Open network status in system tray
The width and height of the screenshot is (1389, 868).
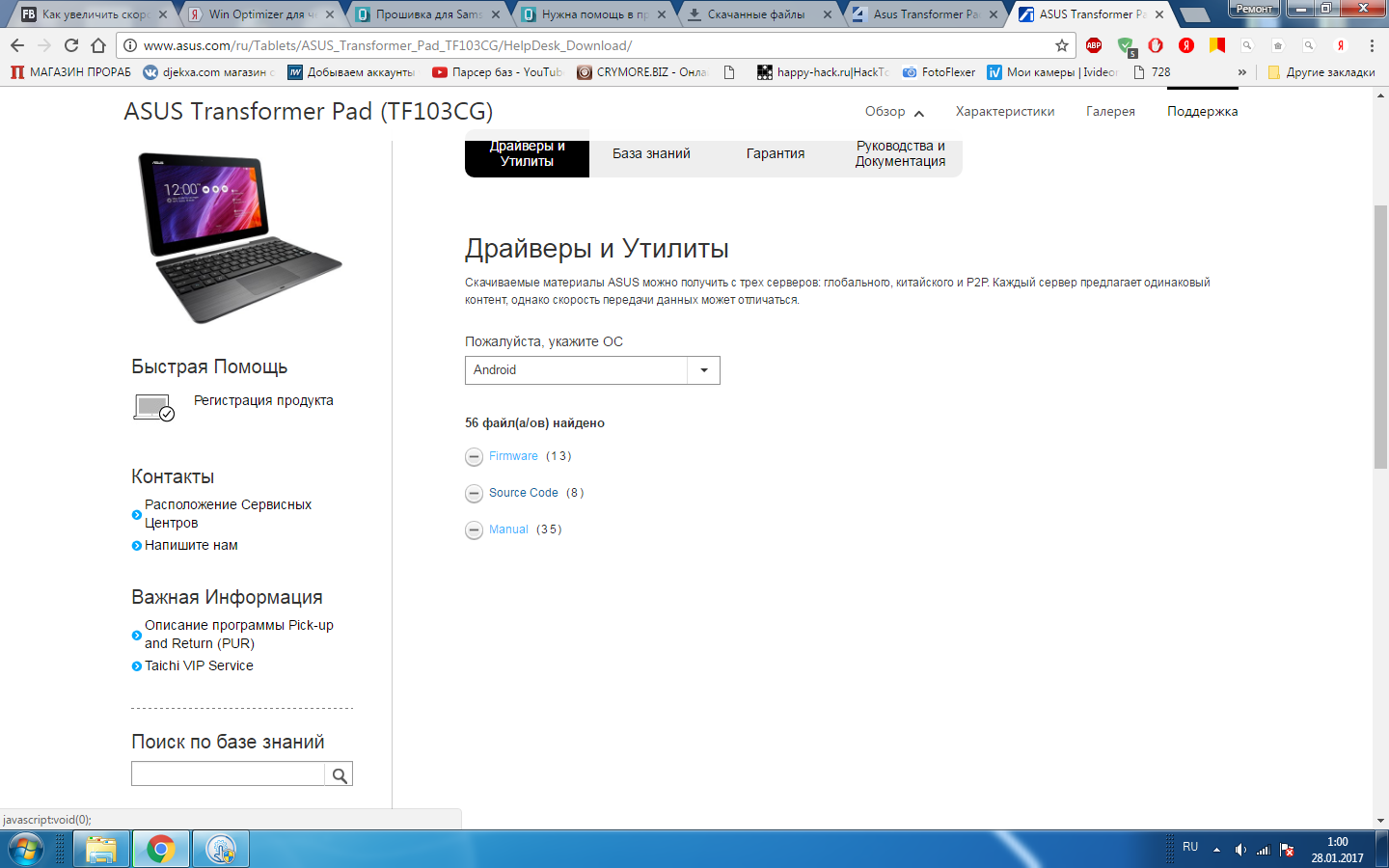pos(1263,850)
